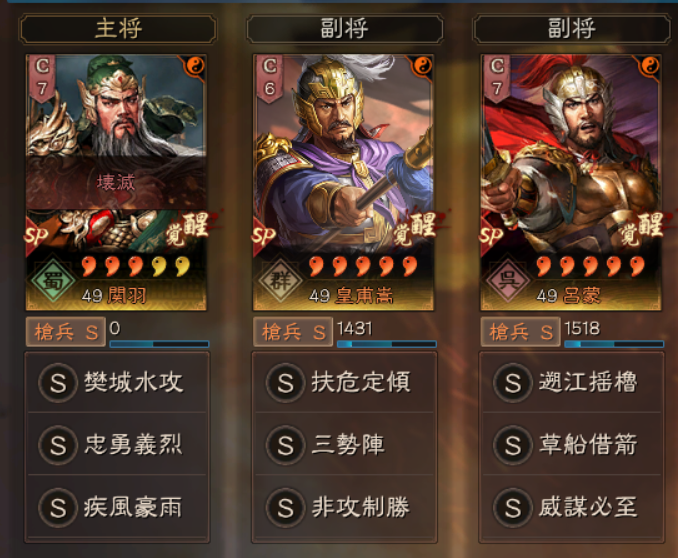Screen dimensions: 678x558
Task: Open the 草船借箭 skill
Action: (x=572, y=445)
